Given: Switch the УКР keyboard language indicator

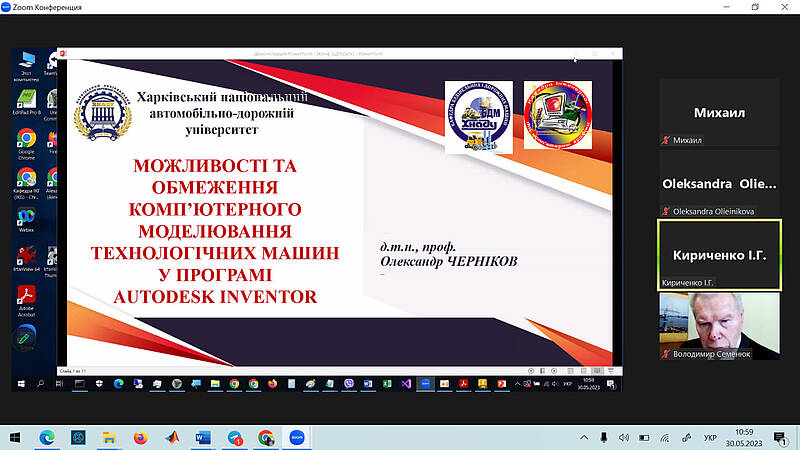Looking at the screenshot, I should pyautogui.click(x=710, y=437).
